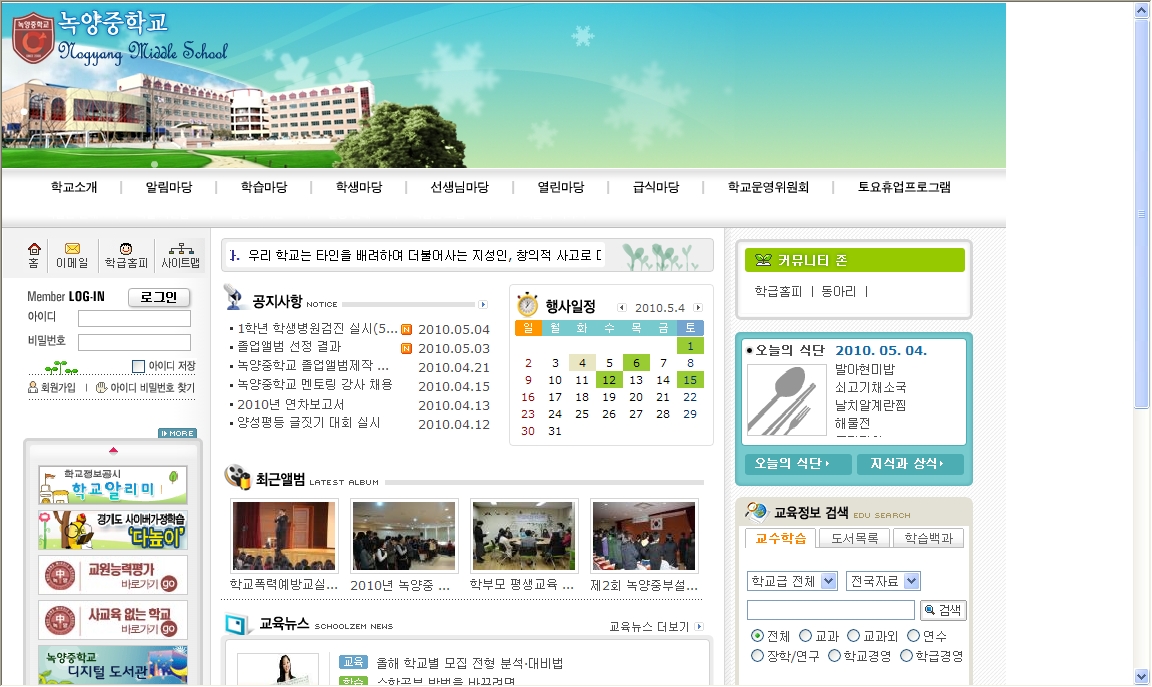Expand the 교육뉴스 더보기 link arrow
This screenshot has width=1152, height=687.
point(699,627)
